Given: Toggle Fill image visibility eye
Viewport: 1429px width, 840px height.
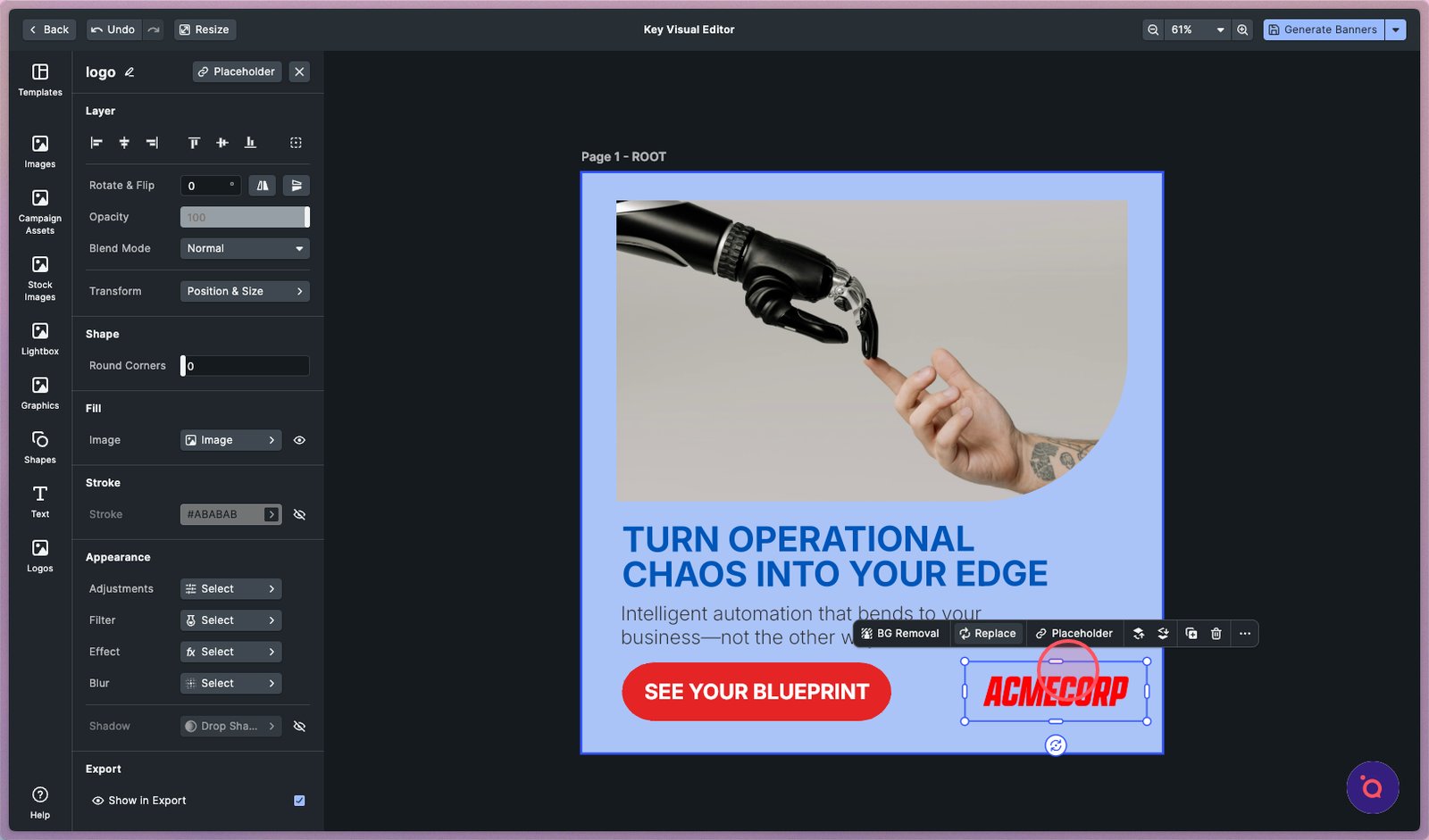Looking at the screenshot, I should [x=299, y=440].
